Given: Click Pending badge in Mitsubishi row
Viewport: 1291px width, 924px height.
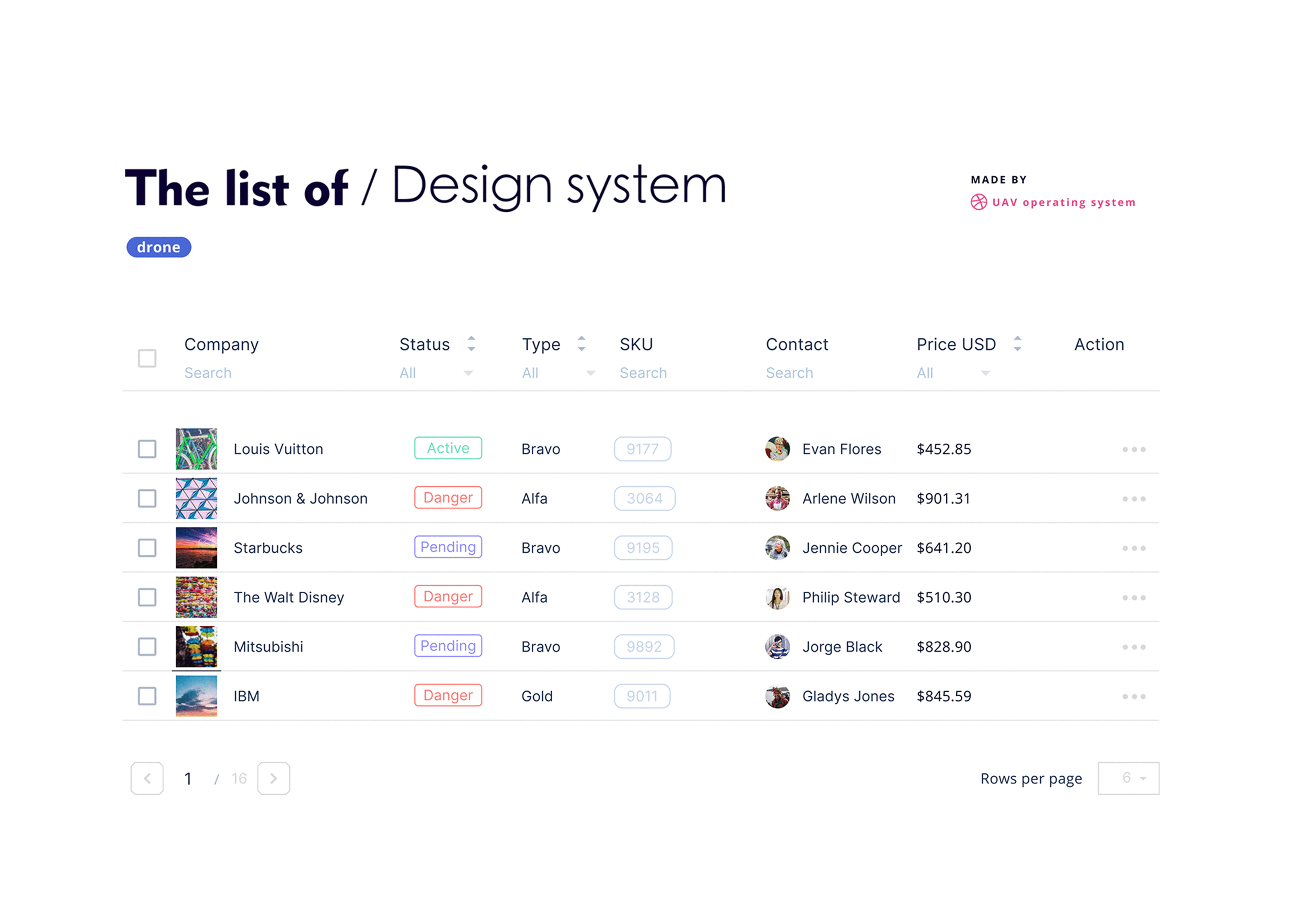Looking at the screenshot, I should 448,646.
